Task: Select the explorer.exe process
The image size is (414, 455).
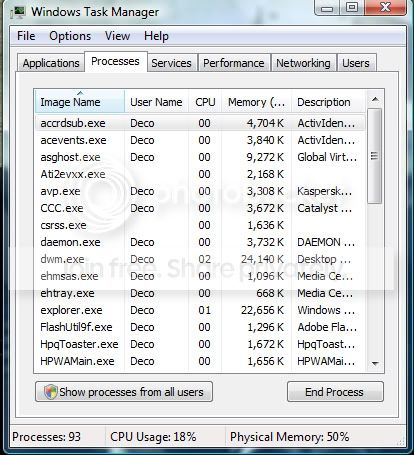Action: 200,310
